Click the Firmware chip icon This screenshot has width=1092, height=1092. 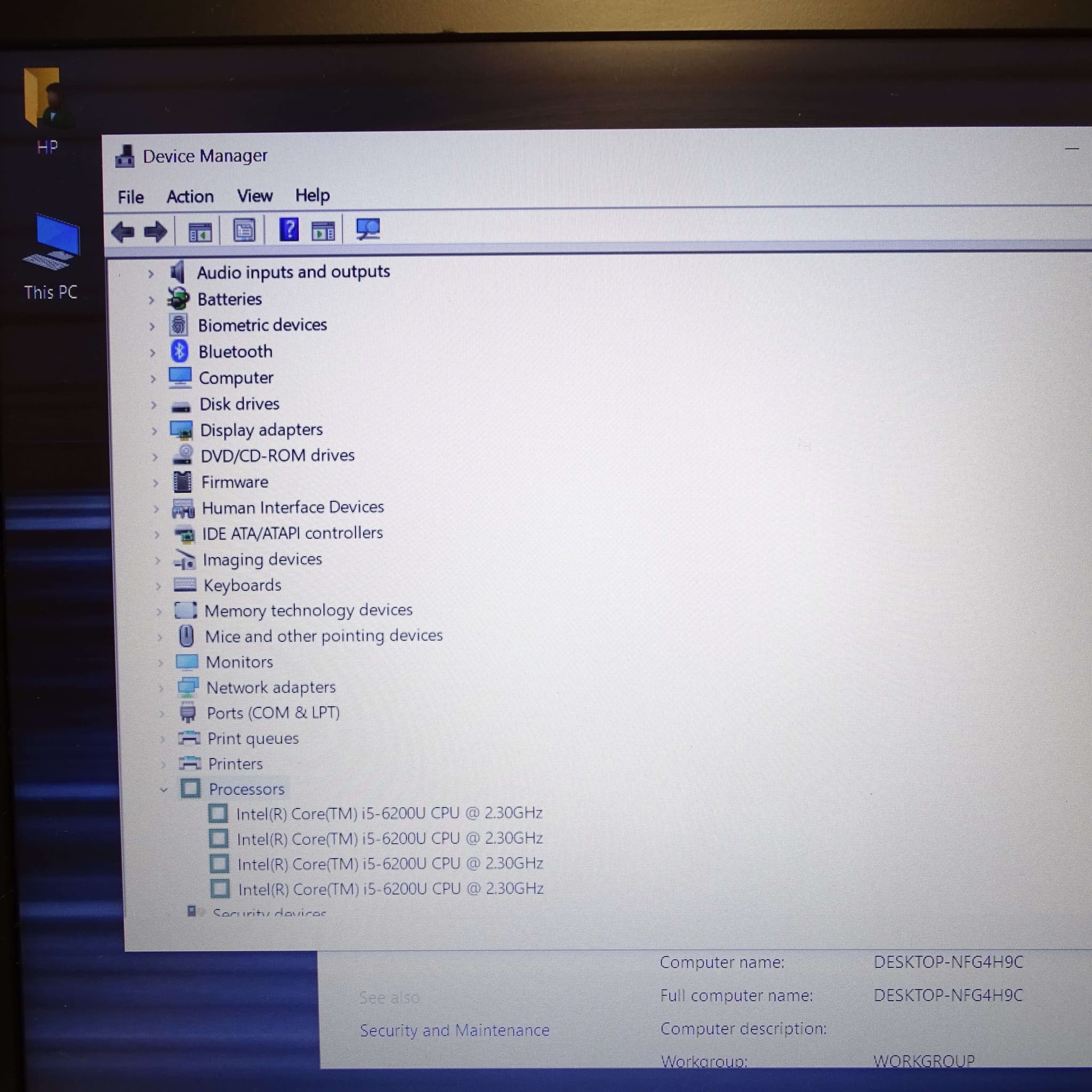(x=182, y=481)
